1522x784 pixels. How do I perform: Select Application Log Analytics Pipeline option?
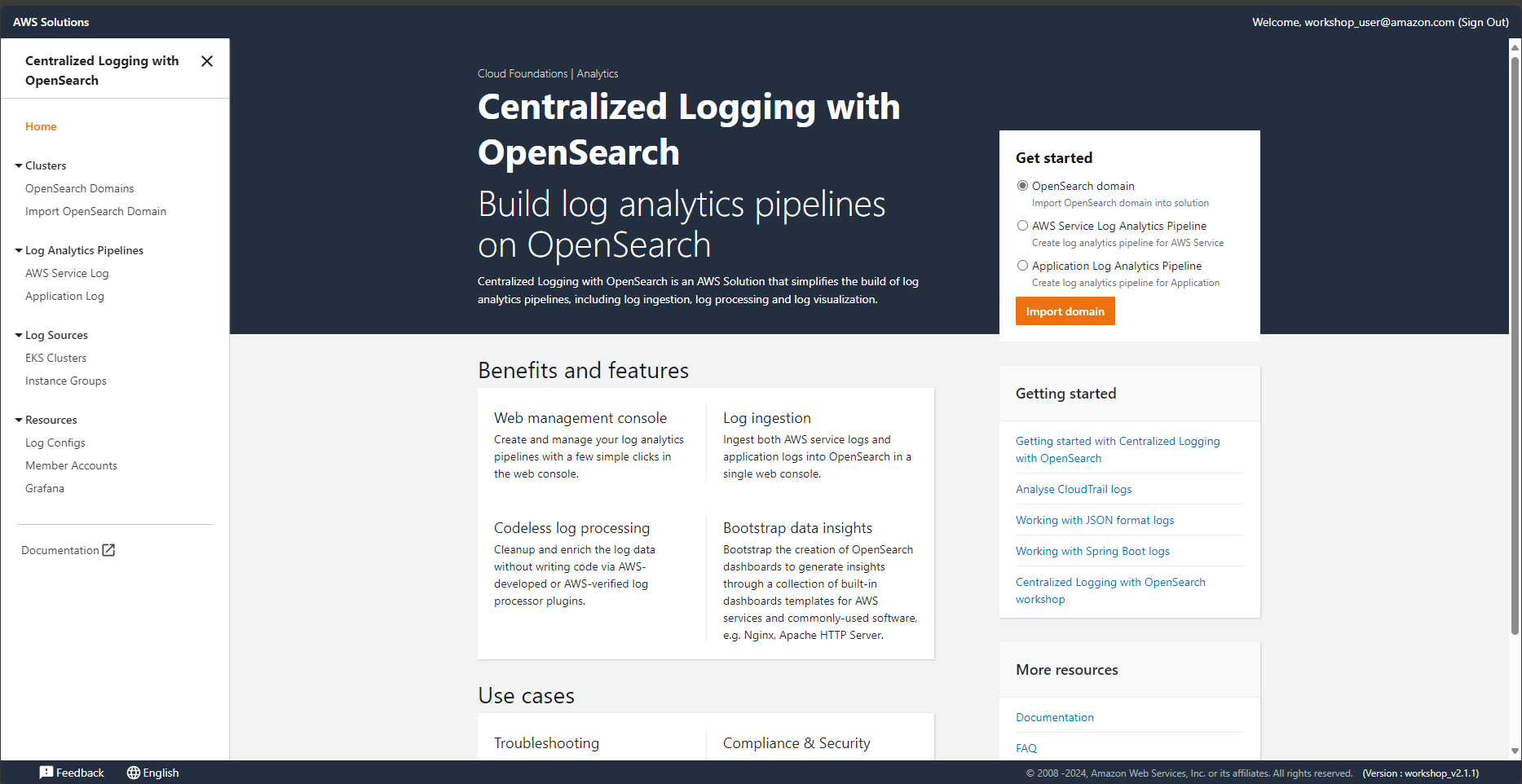(1022, 265)
